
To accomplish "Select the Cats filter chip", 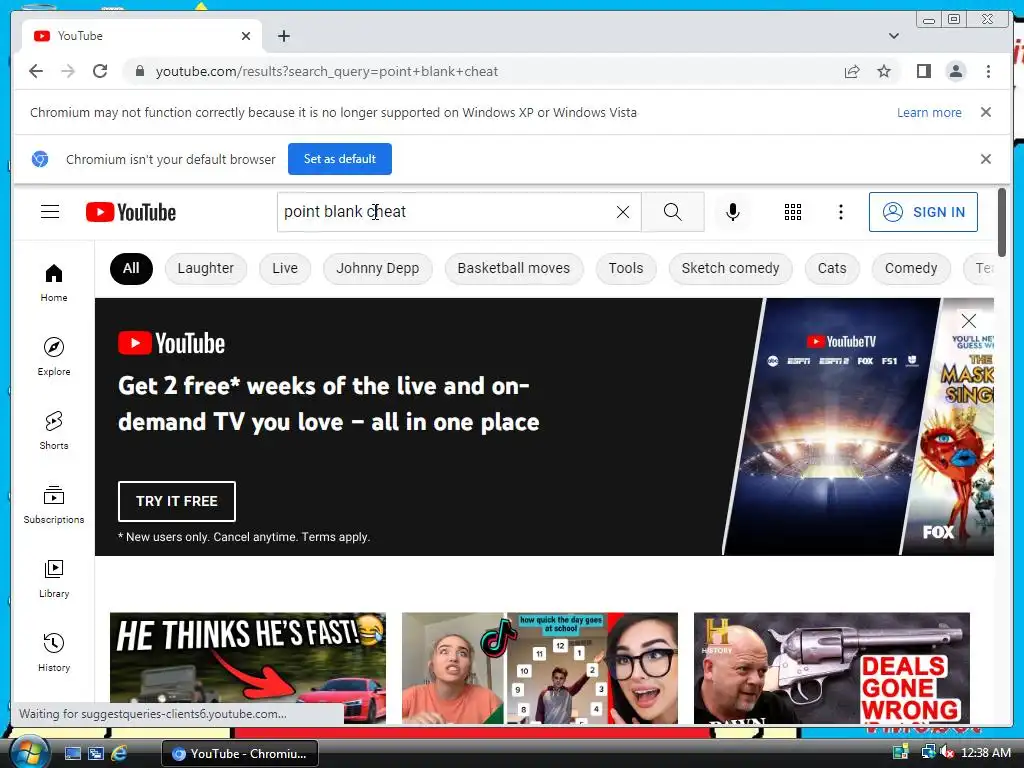I will pyautogui.click(x=832, y=268).
